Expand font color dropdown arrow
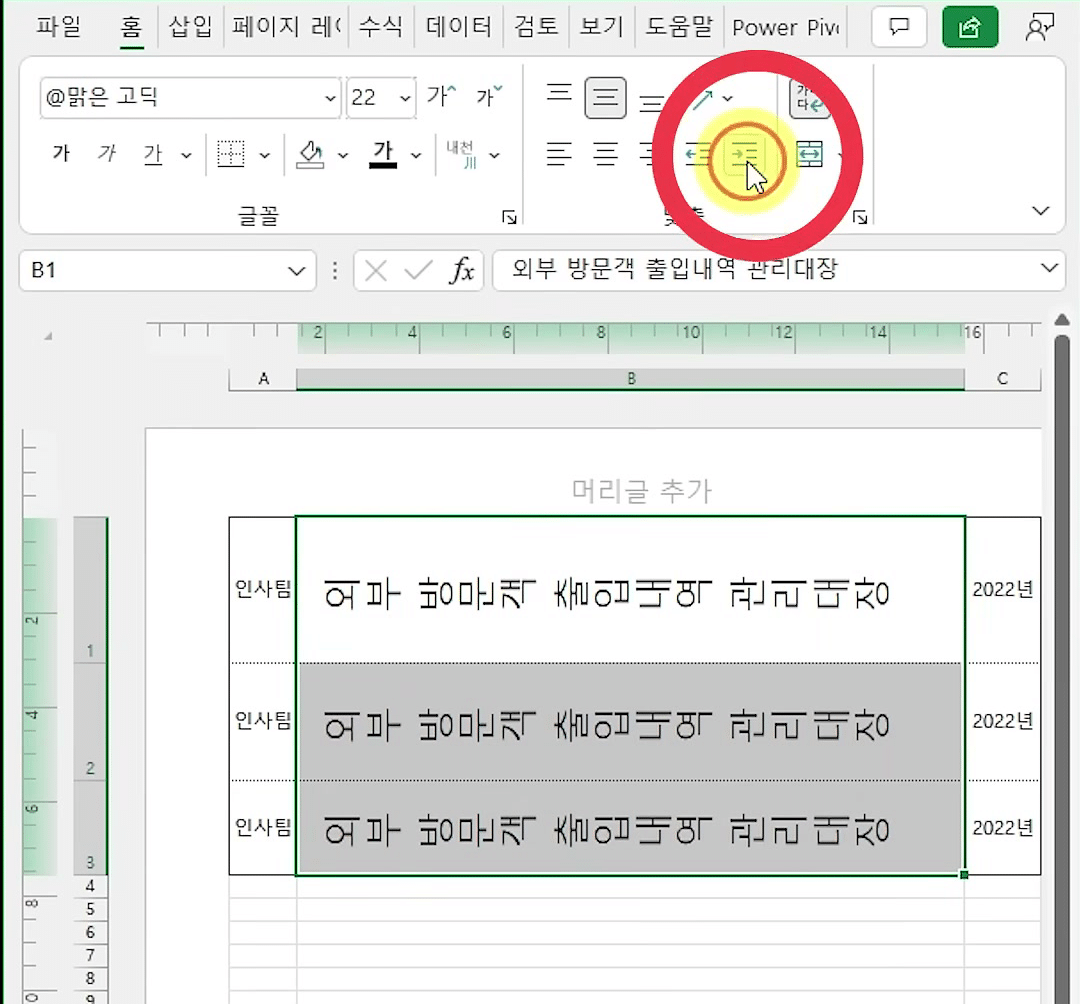The height and width of the screenshot is (1004, 1080). (416, 156)
